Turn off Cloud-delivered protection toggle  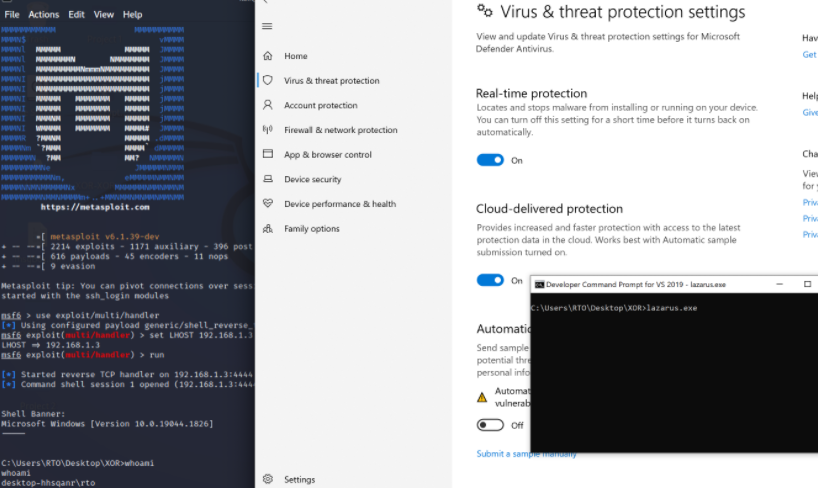click(490, 280)
